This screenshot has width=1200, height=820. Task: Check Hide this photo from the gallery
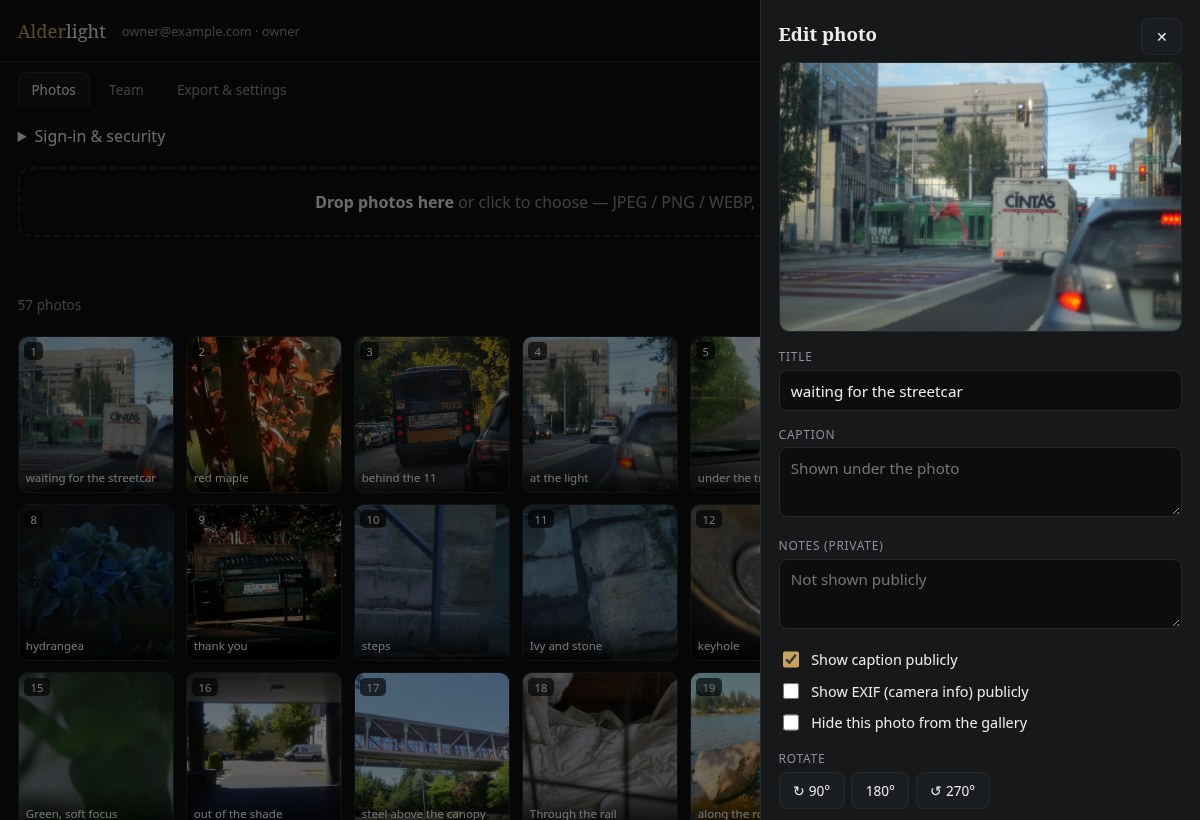point(791,722)
